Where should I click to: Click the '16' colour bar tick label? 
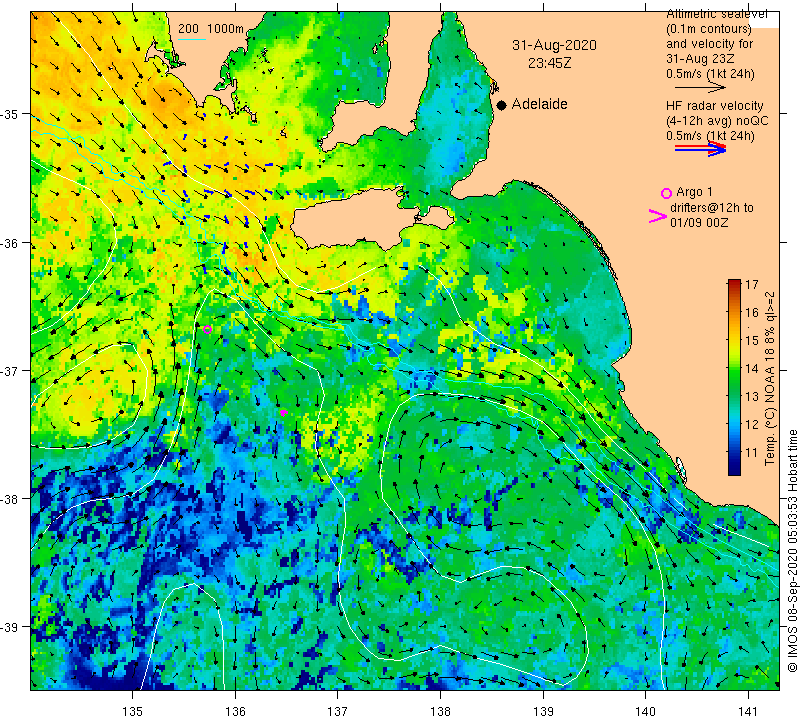[x=752, y=312]
